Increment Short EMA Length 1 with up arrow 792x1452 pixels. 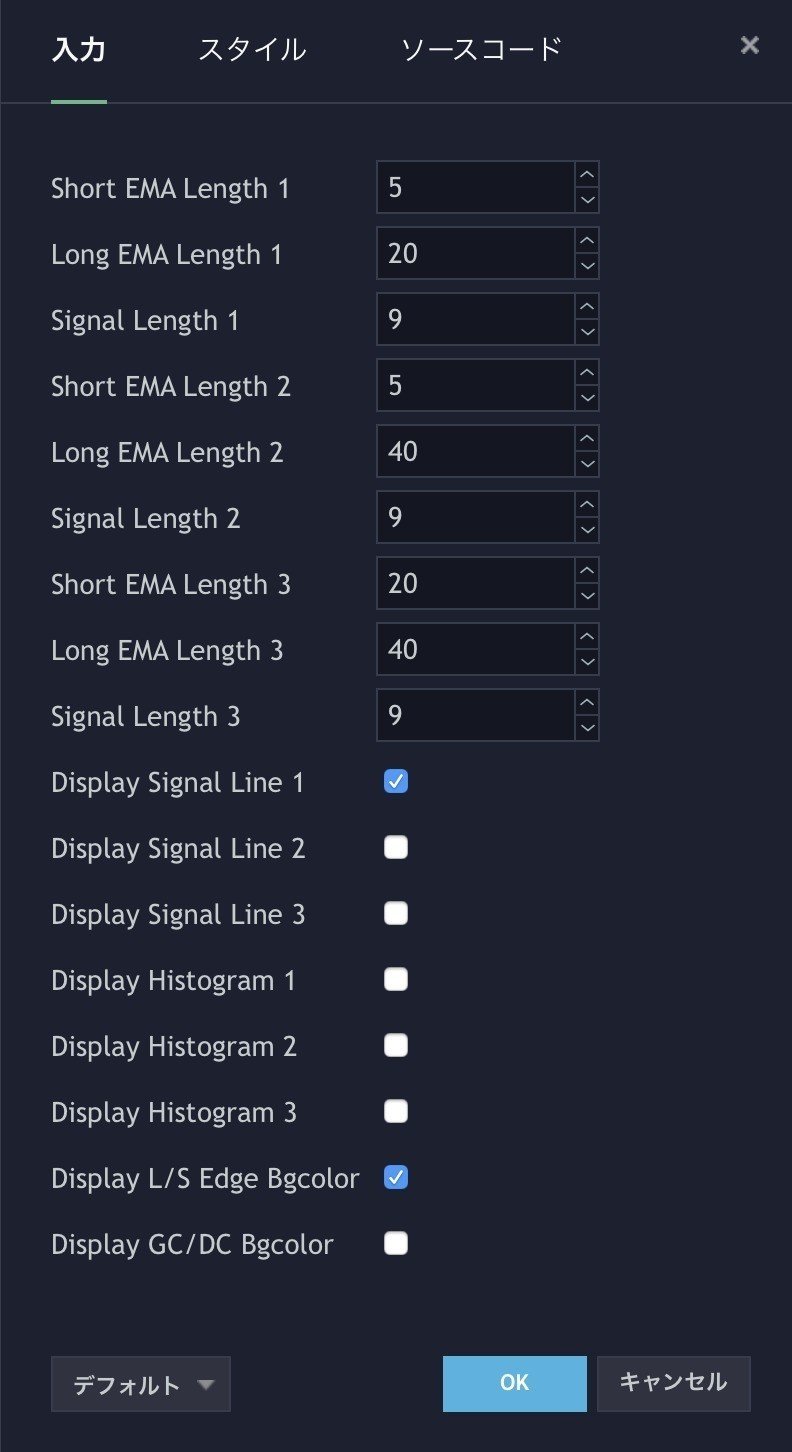588,177
